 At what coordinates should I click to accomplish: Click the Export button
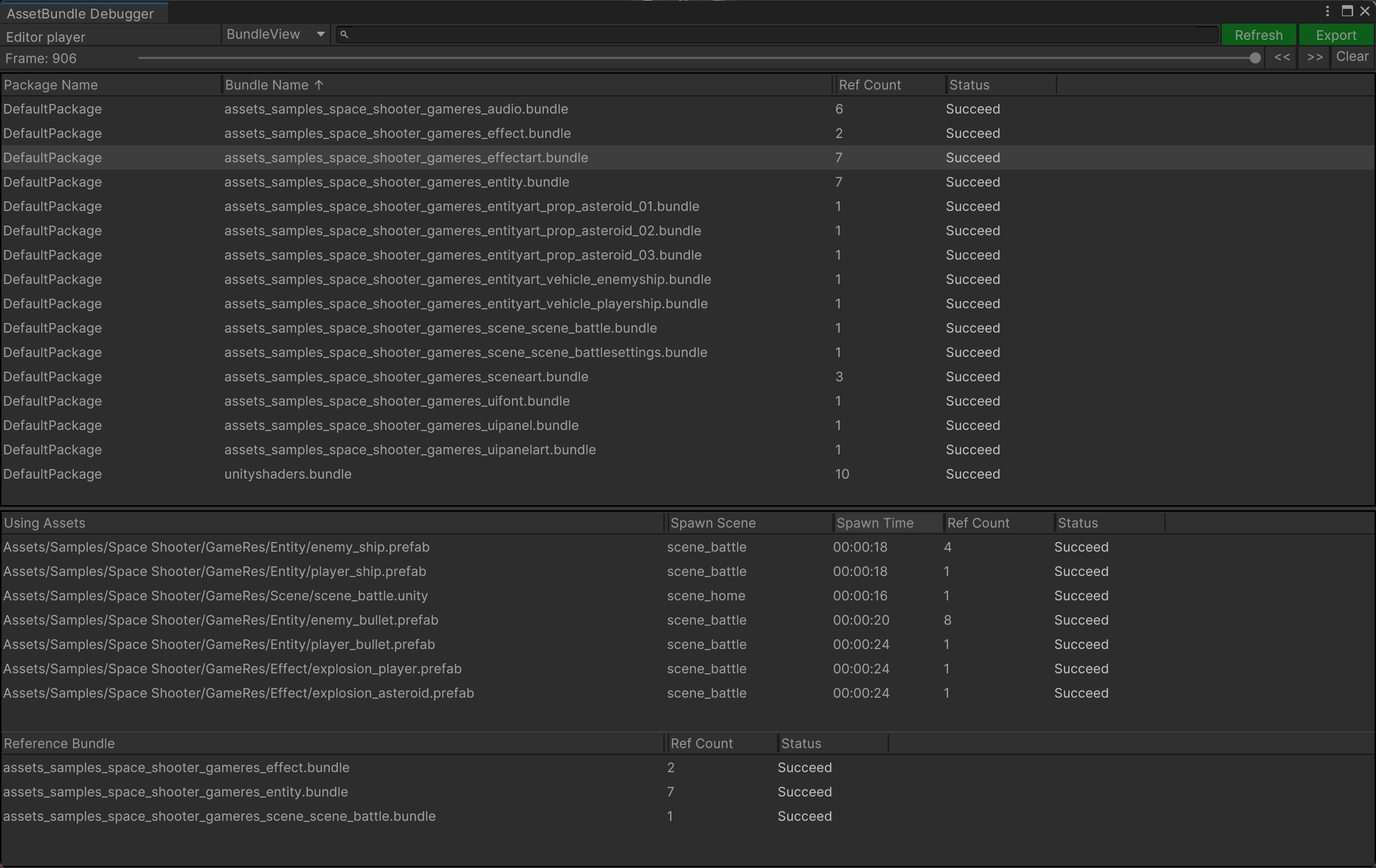pos(1336,35)
